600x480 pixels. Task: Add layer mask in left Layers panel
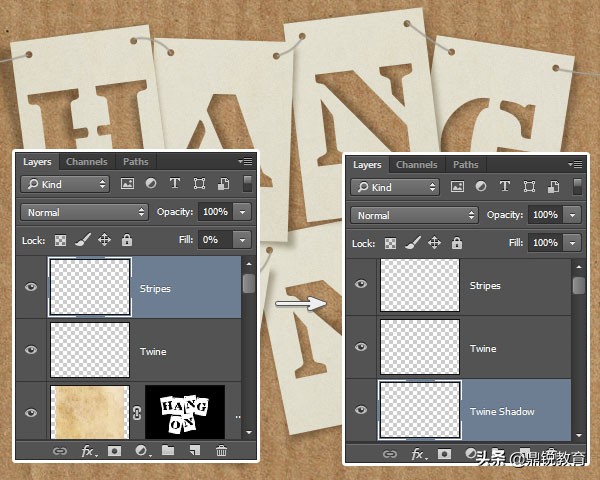(x=114, y=451)
